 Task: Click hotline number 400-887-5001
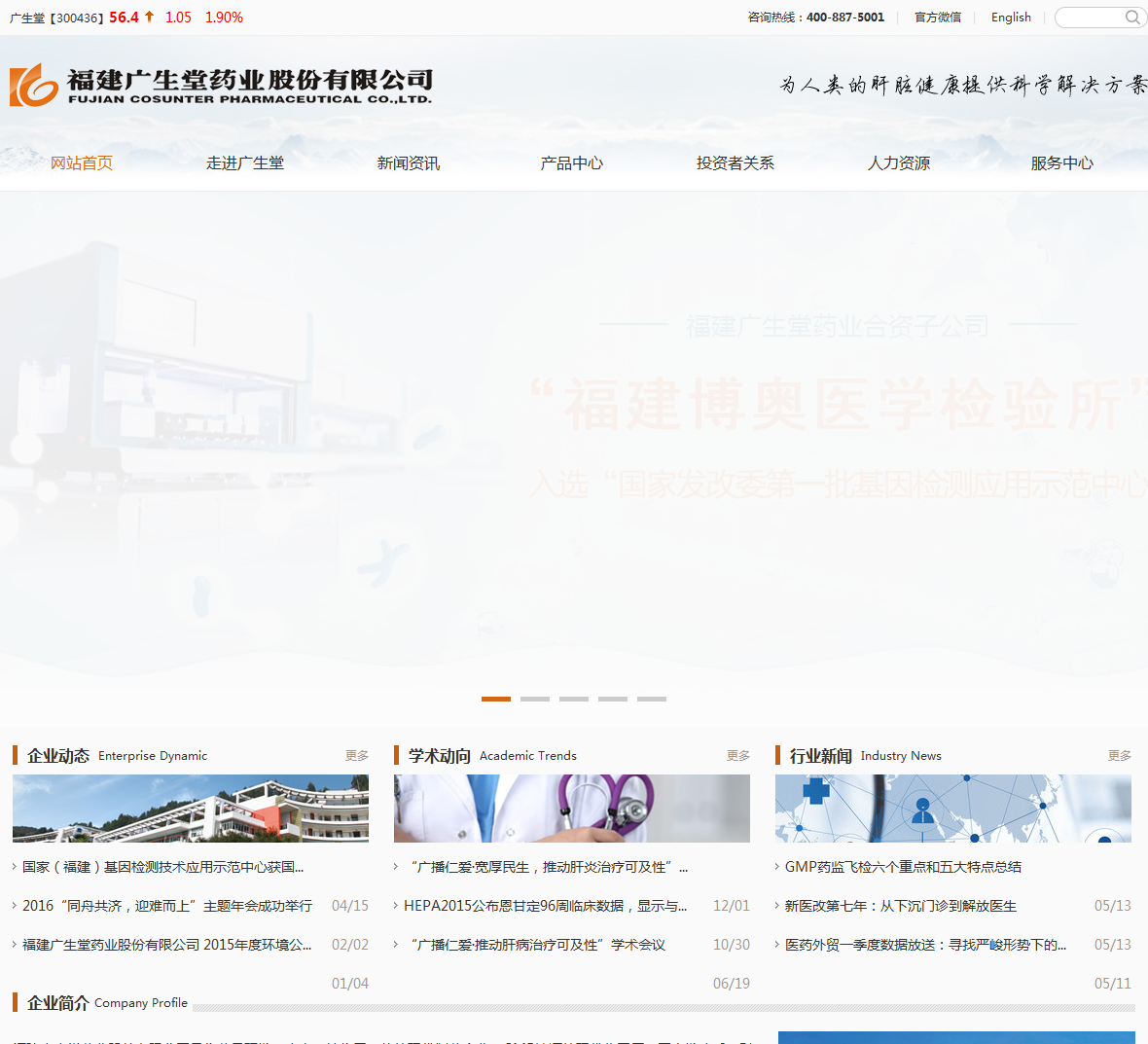844,17
